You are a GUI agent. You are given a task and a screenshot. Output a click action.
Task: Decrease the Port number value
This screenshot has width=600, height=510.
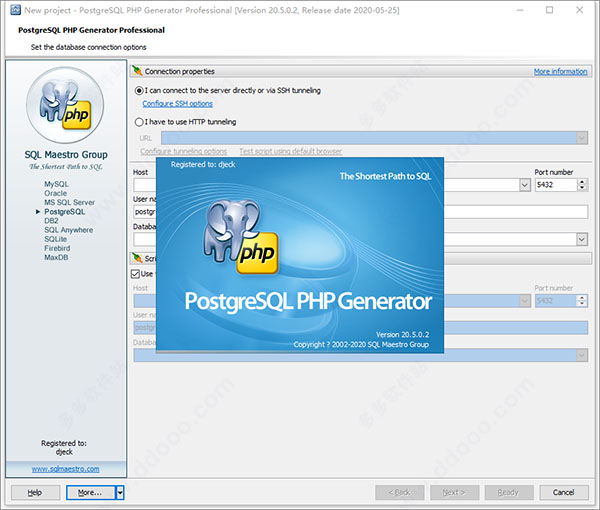point(582,188)
